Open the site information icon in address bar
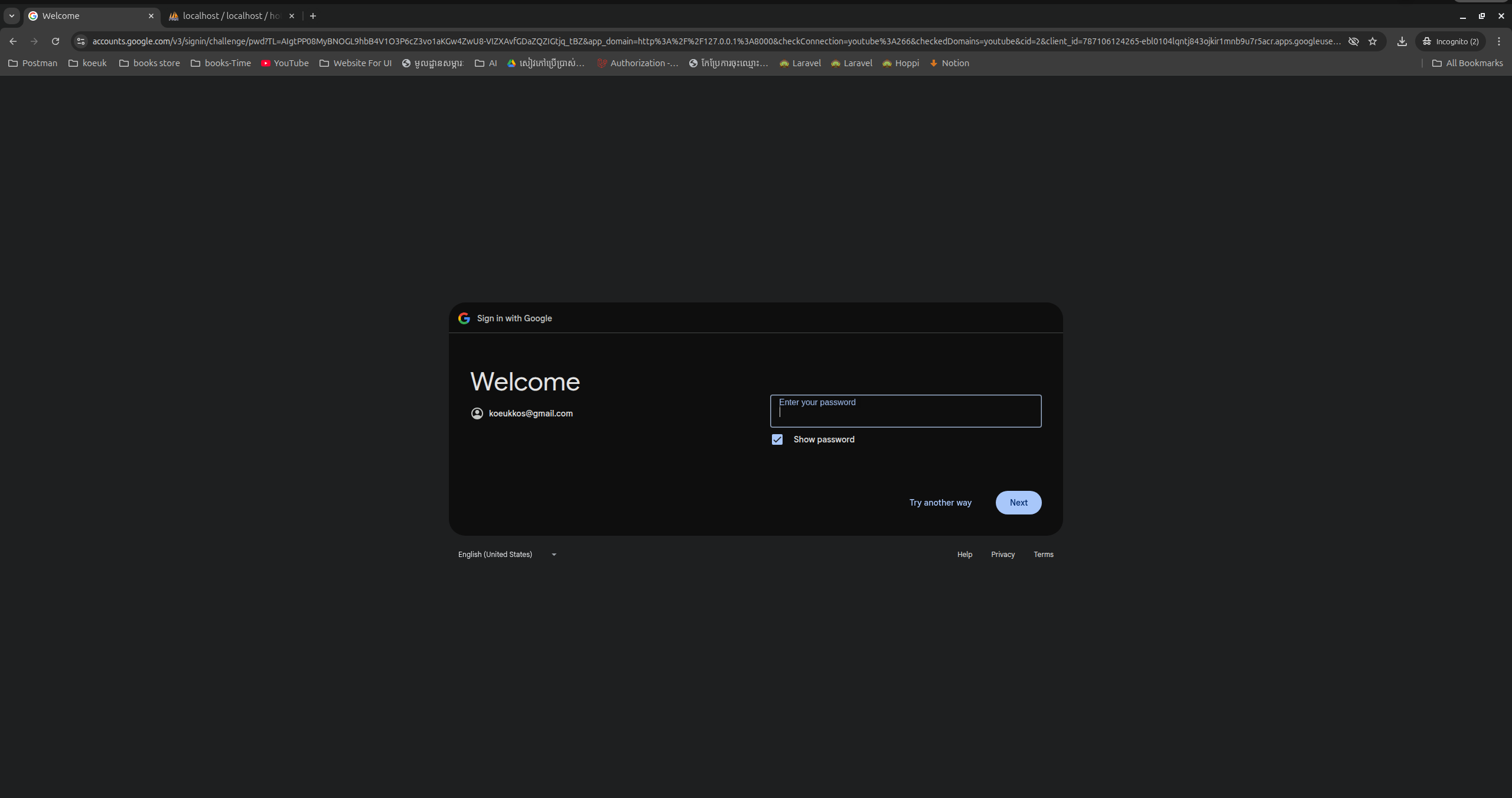This screenshot has height=798, width=1512. [81, 41]
